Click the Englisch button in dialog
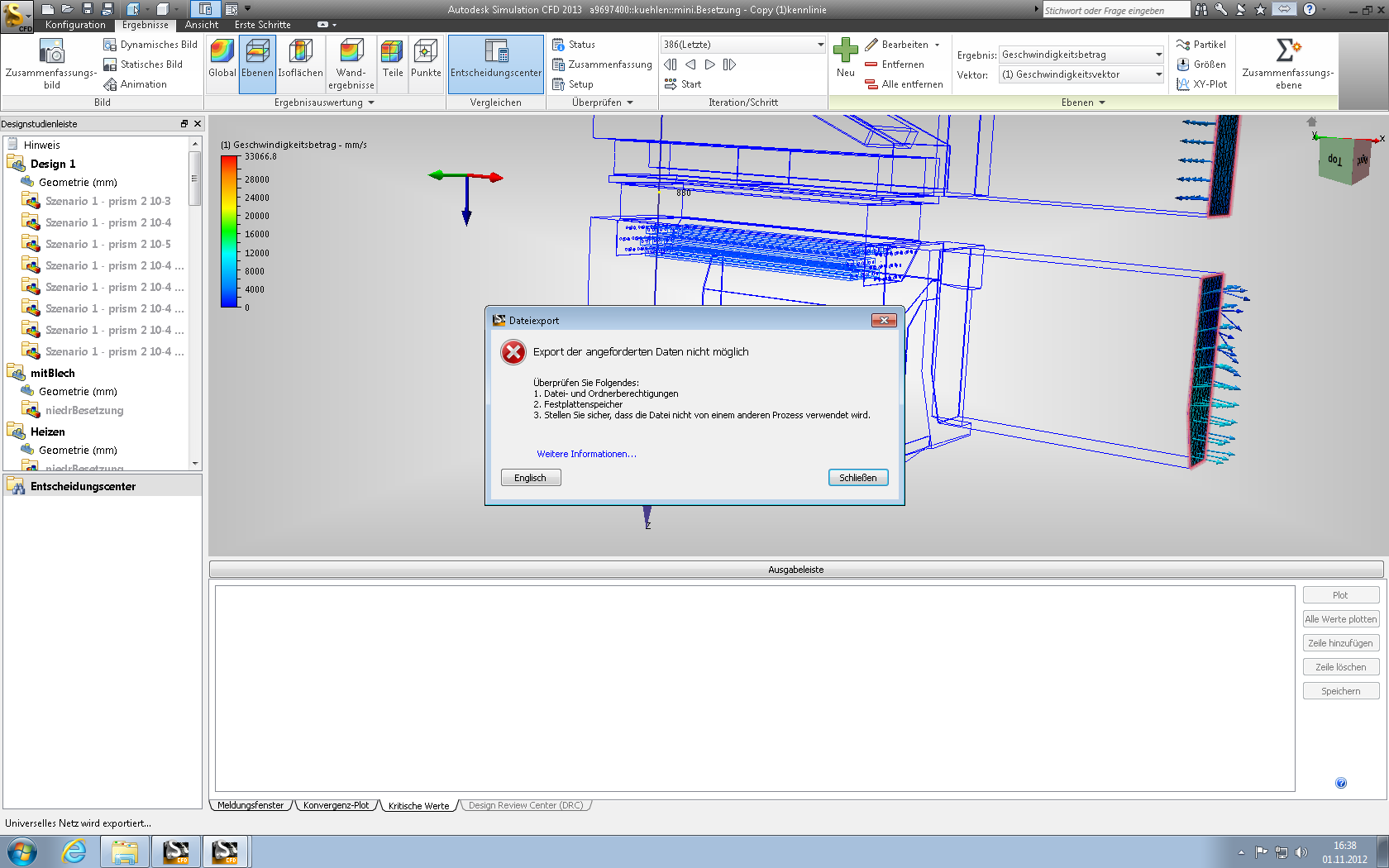Screen dimensions: 1389x868 (530, 478)
